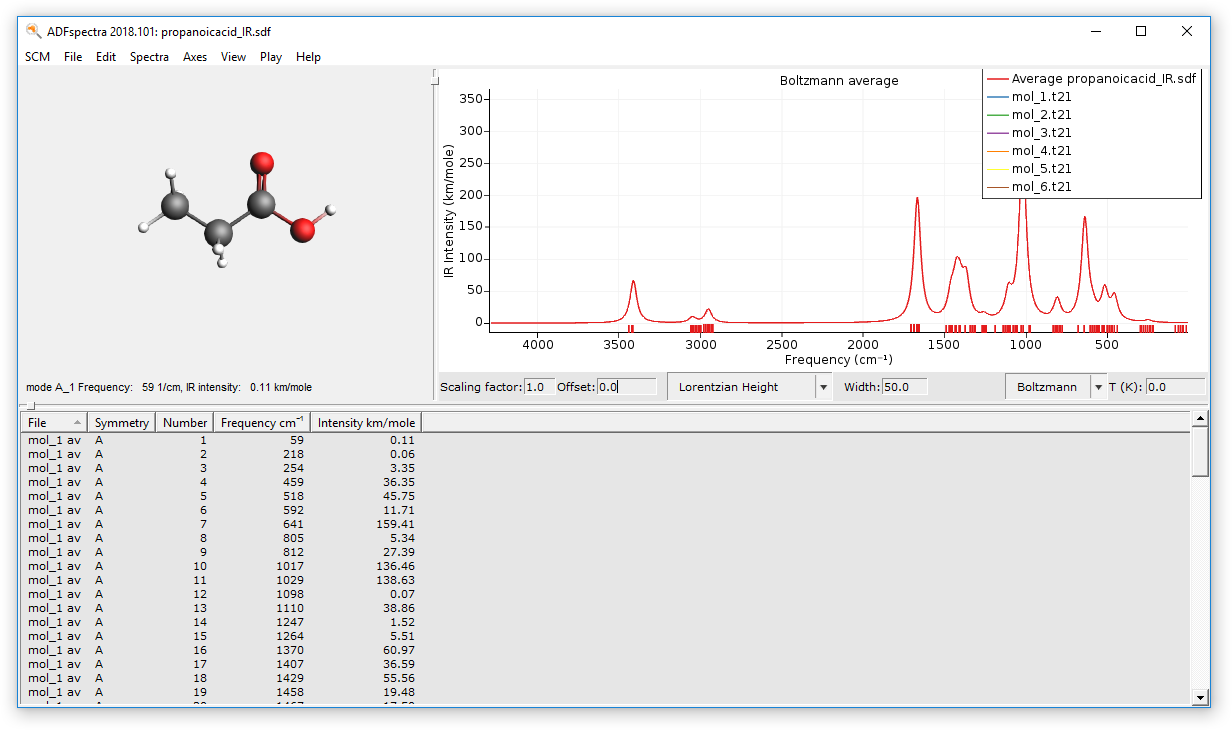Click the vertical scrollbar thumb of table
1232x730 pixels.
[x=1200, y=451]
